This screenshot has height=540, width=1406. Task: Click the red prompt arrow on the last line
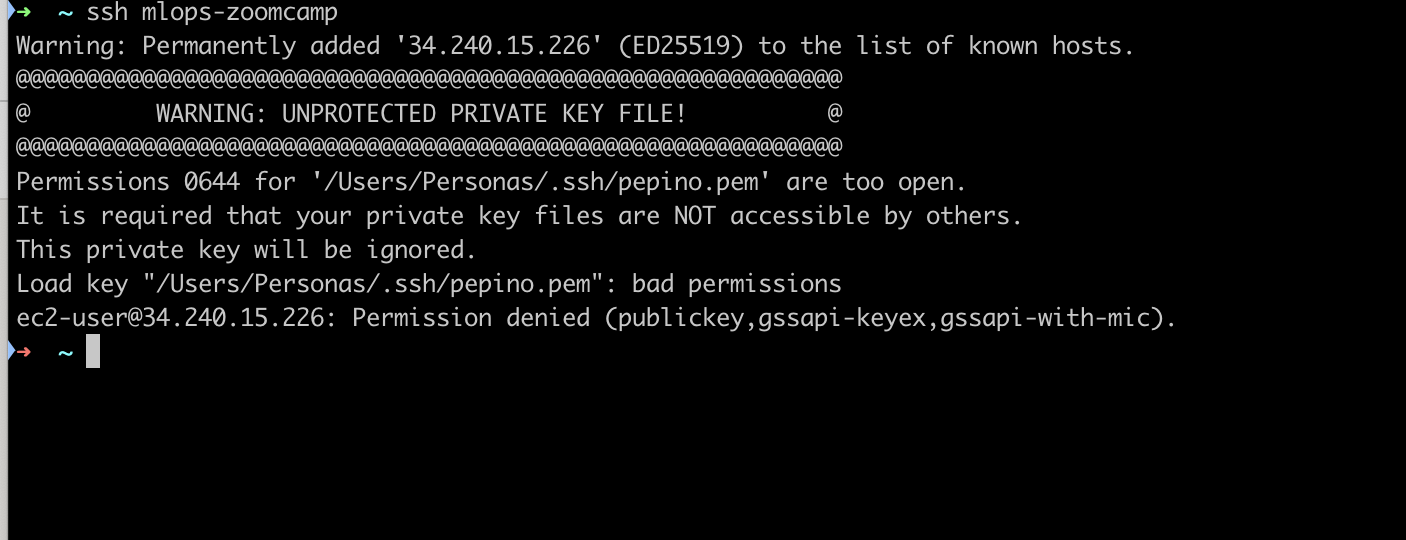tap(24, 352)
